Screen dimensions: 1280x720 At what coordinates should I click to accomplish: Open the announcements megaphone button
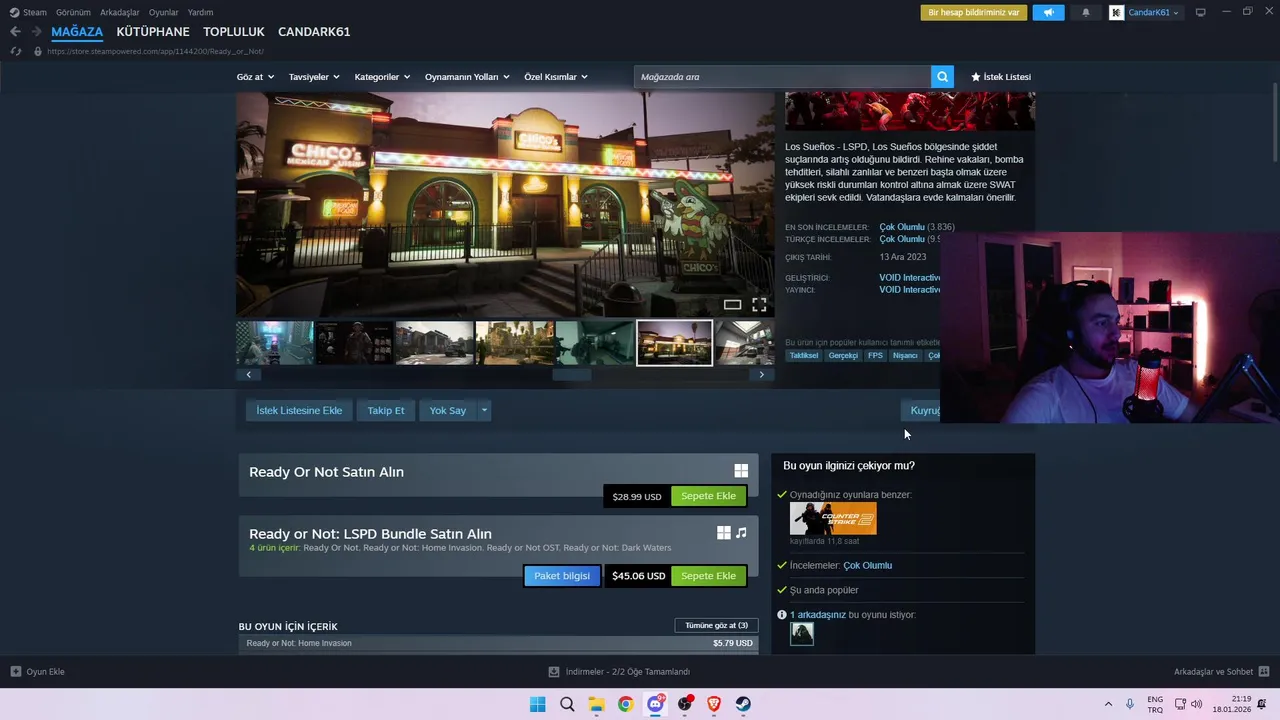click(1048, 13)
